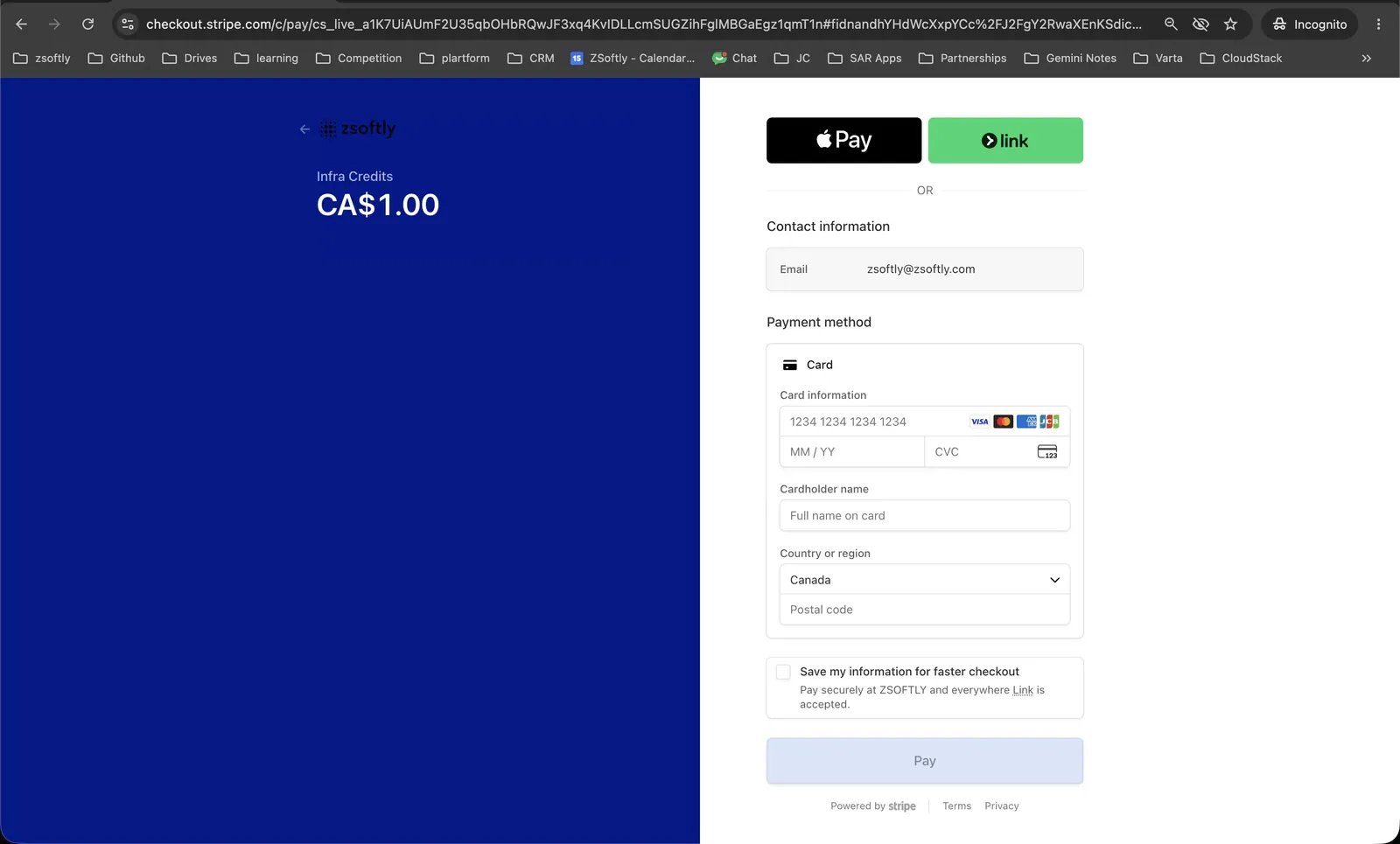Screen dimensions: 1400x844
Task: Open the zsoftly bookmarks folder
Action: [x=42, y=59]
